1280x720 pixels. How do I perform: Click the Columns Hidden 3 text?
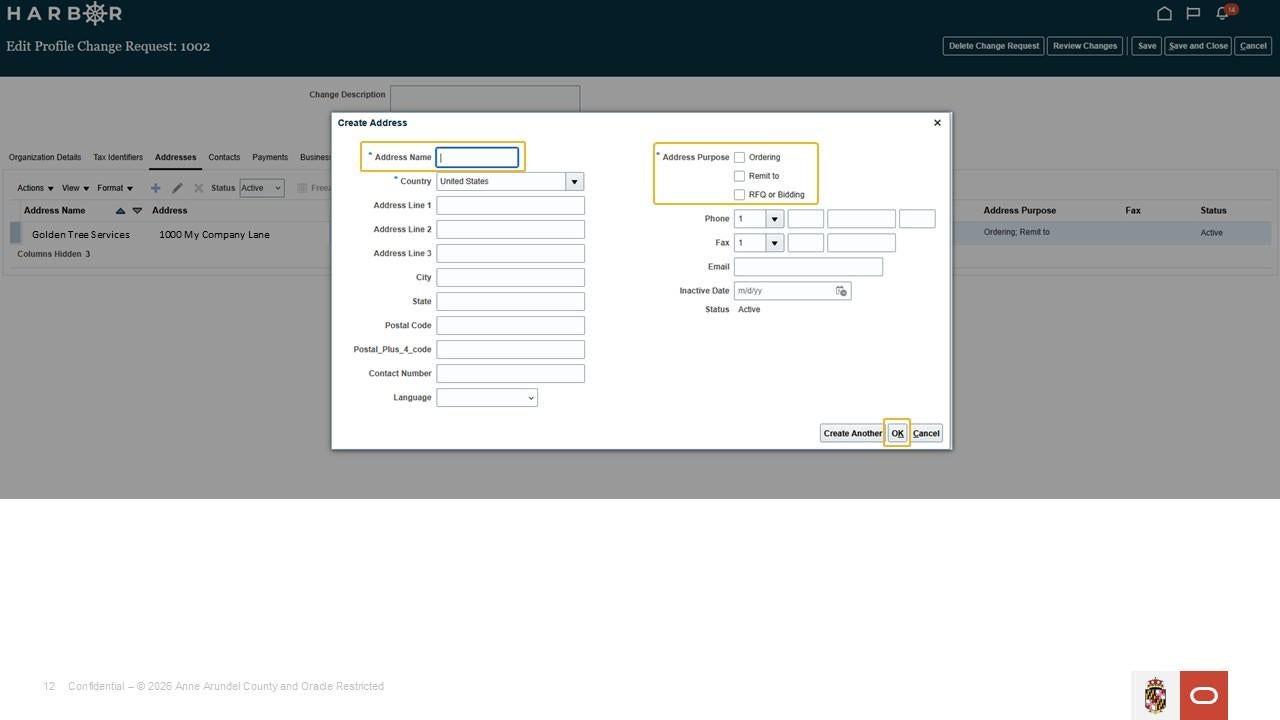(x=54, y=254)
